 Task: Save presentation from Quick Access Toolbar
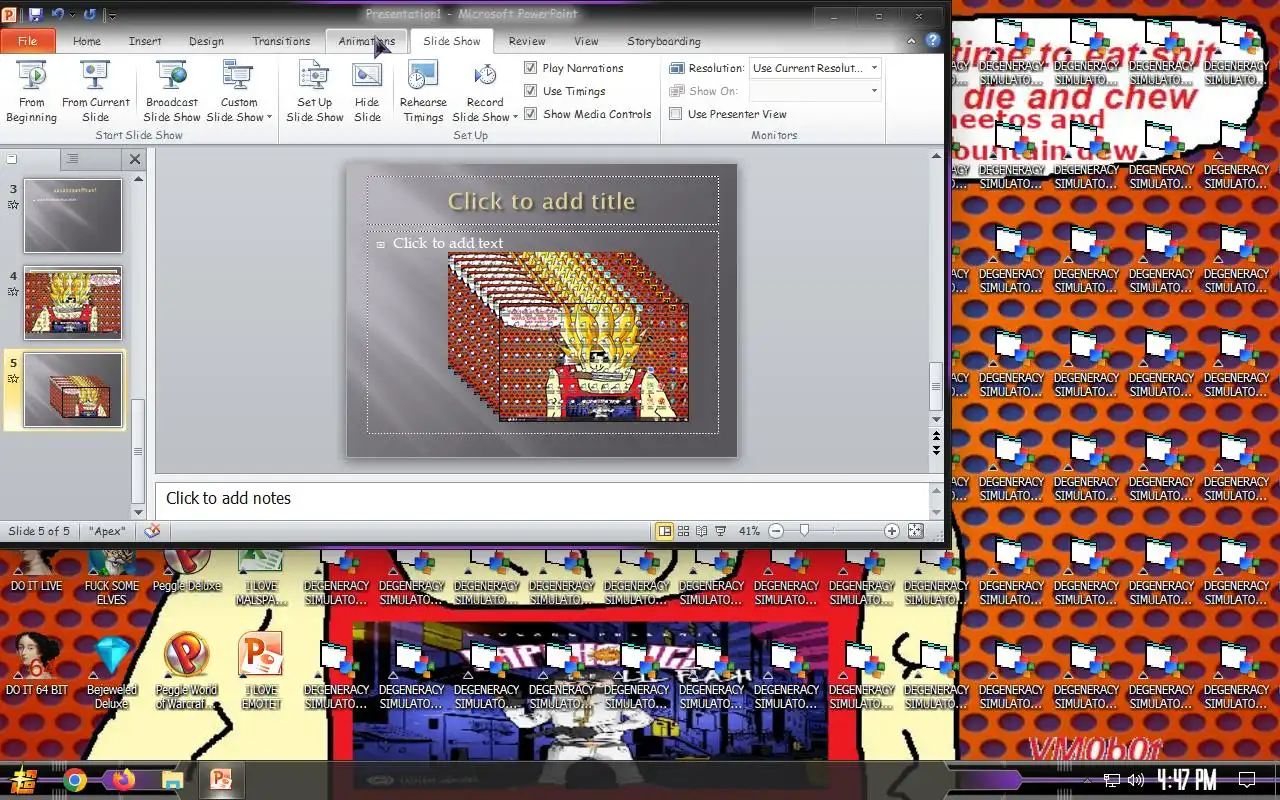[x=35, y=15]
